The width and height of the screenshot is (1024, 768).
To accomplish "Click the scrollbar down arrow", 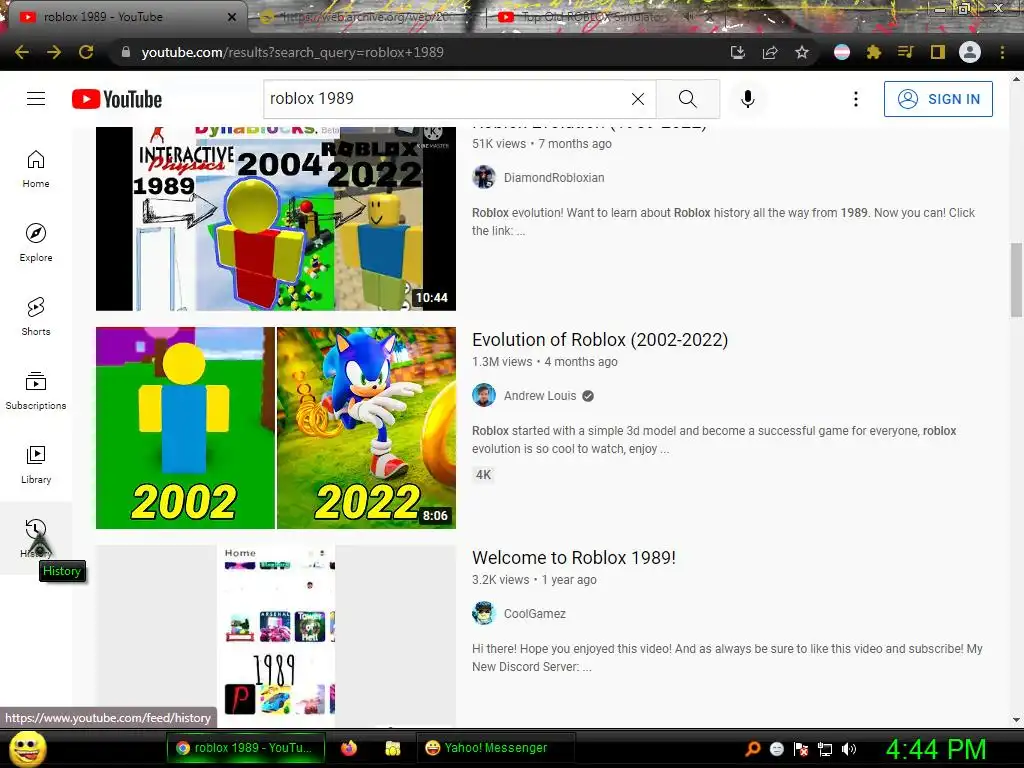I will click(1016, 720).
